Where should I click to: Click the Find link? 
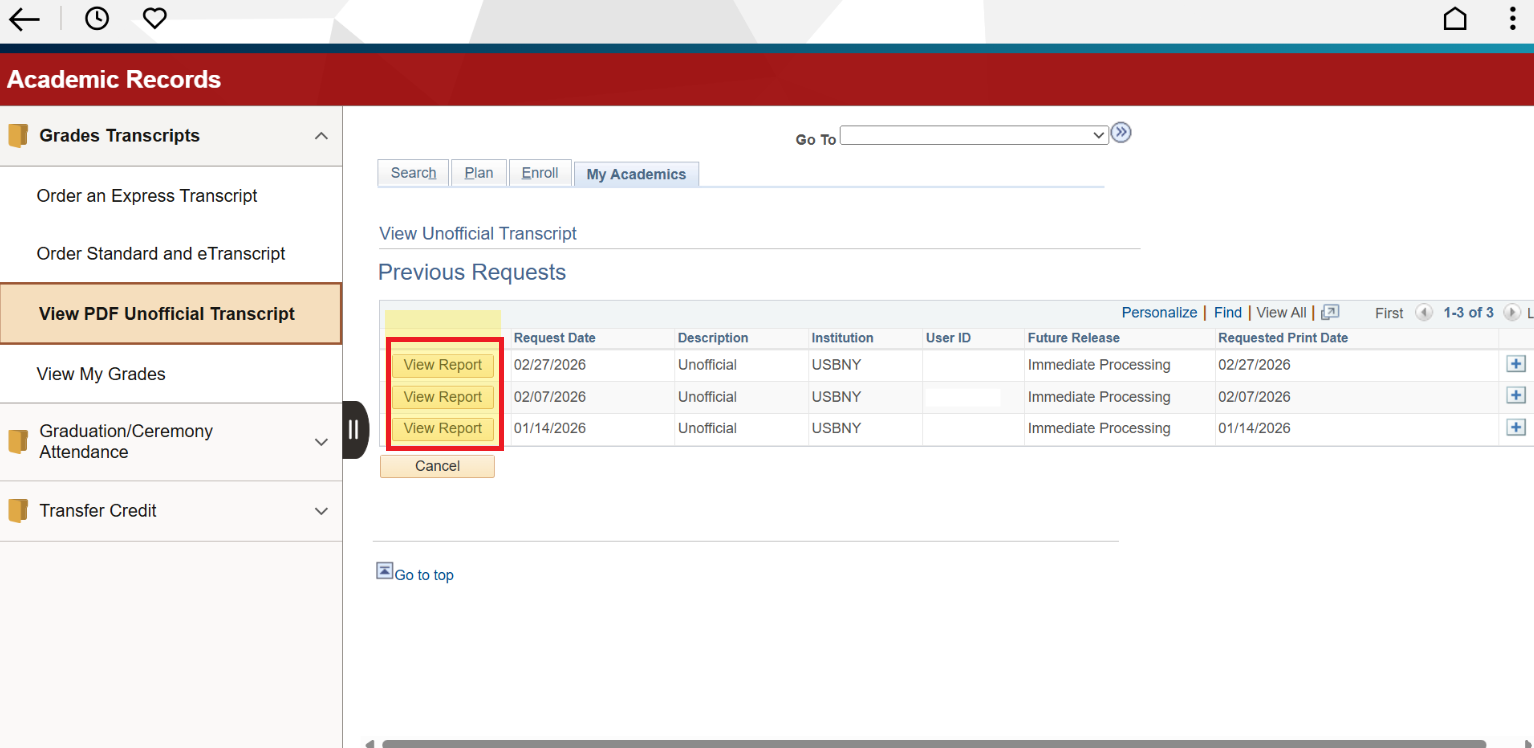[1228, 313]
